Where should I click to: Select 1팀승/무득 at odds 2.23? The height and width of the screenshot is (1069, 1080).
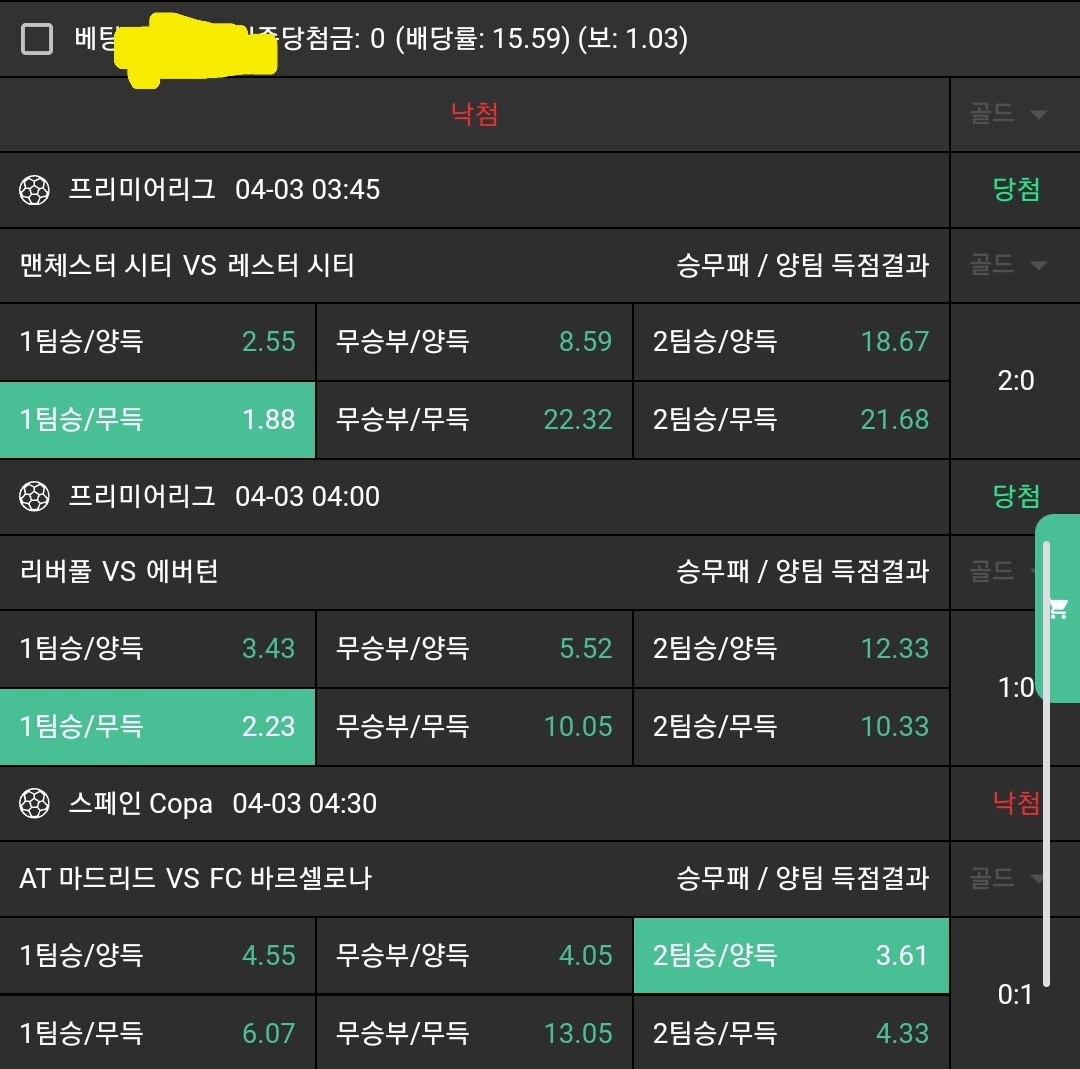[x=158, y=726]
